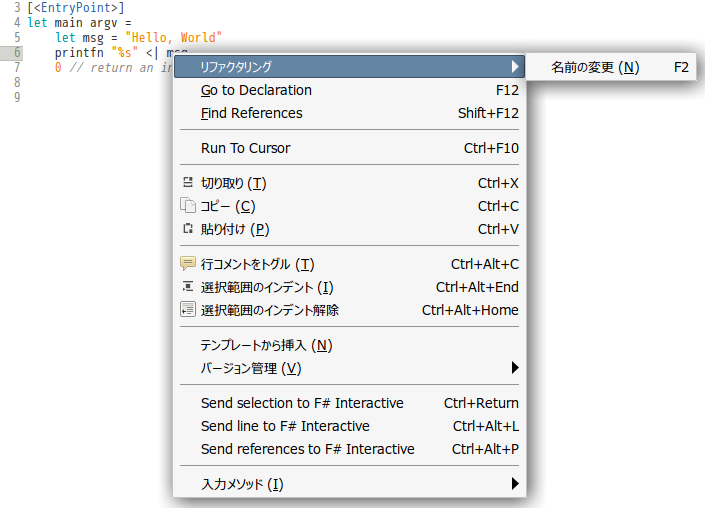Click the indent selection icon

tap(188, 286)
